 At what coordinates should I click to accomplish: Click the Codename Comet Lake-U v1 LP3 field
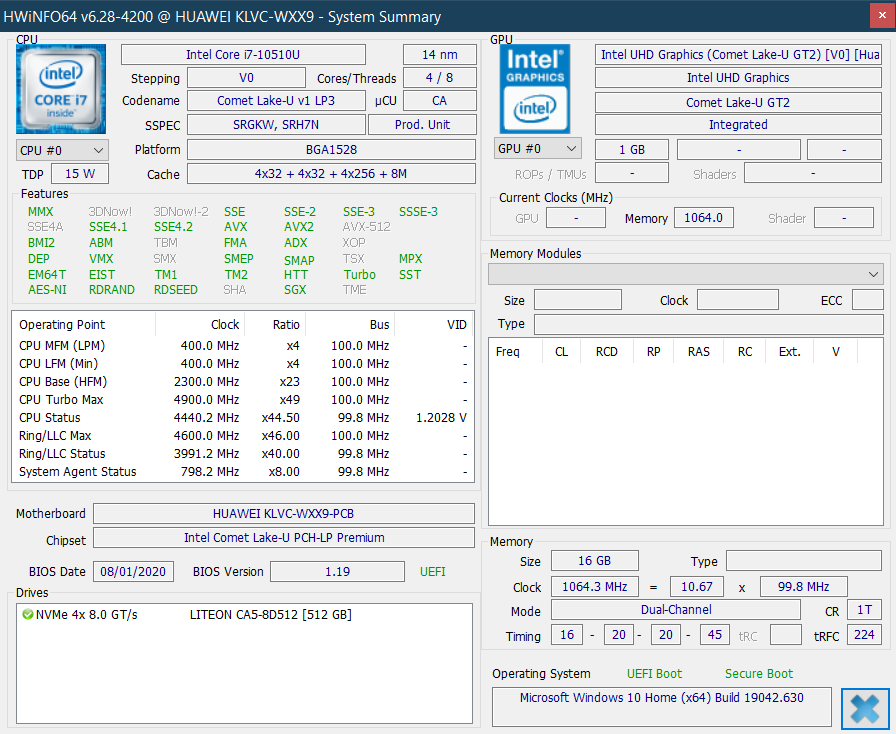point(276,101)
